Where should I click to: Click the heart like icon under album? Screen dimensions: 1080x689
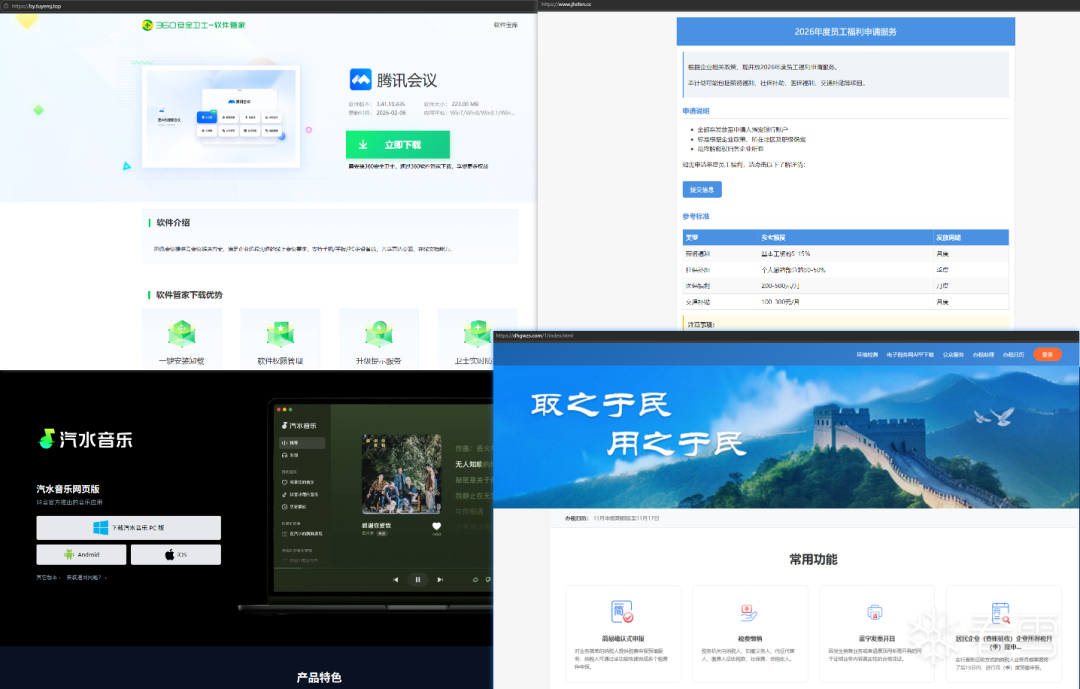coord(436,526)
